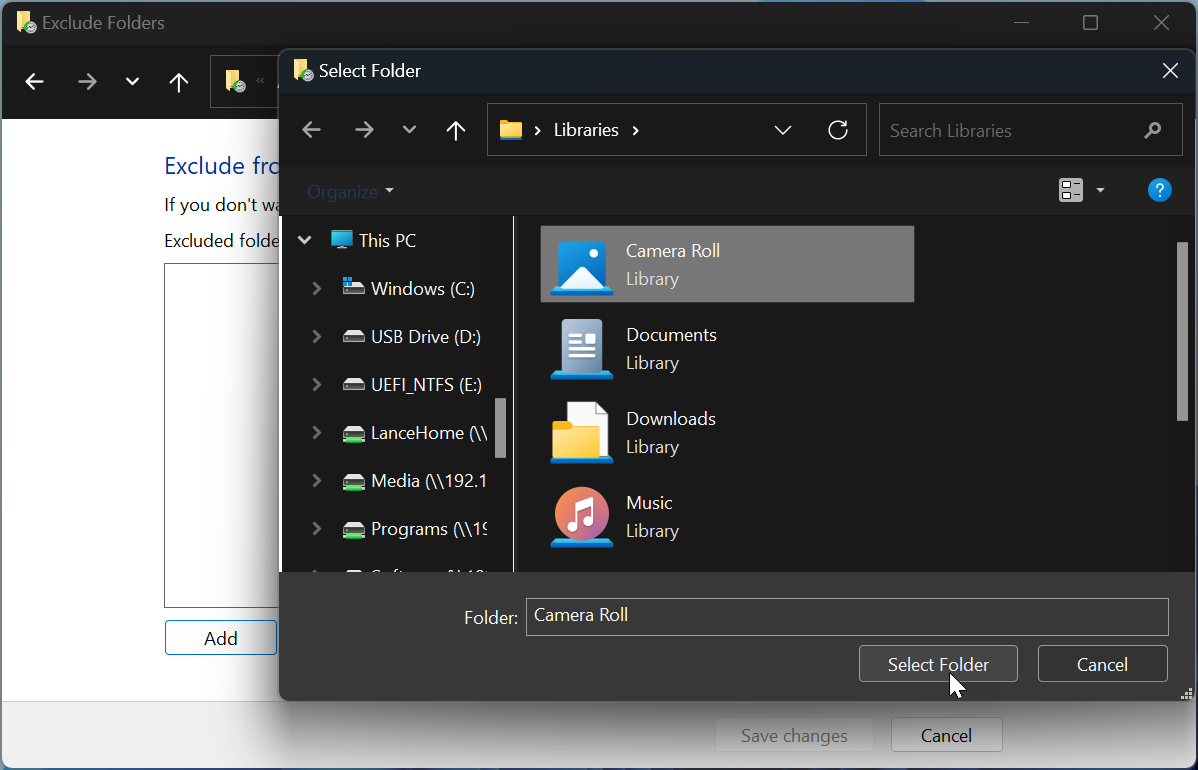
Task: Expand the Windows (C:) drive
Action: tap(318, 288)
